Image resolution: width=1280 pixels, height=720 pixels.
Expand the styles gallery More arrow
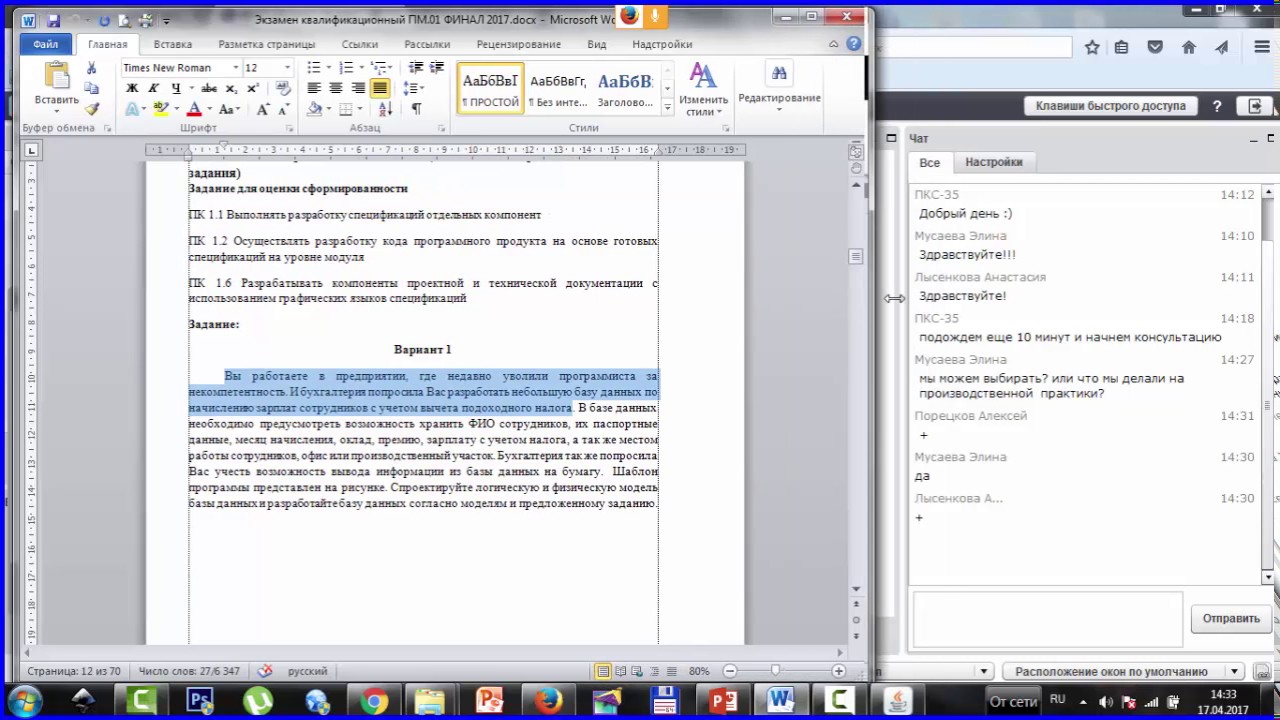click(667, 105)
